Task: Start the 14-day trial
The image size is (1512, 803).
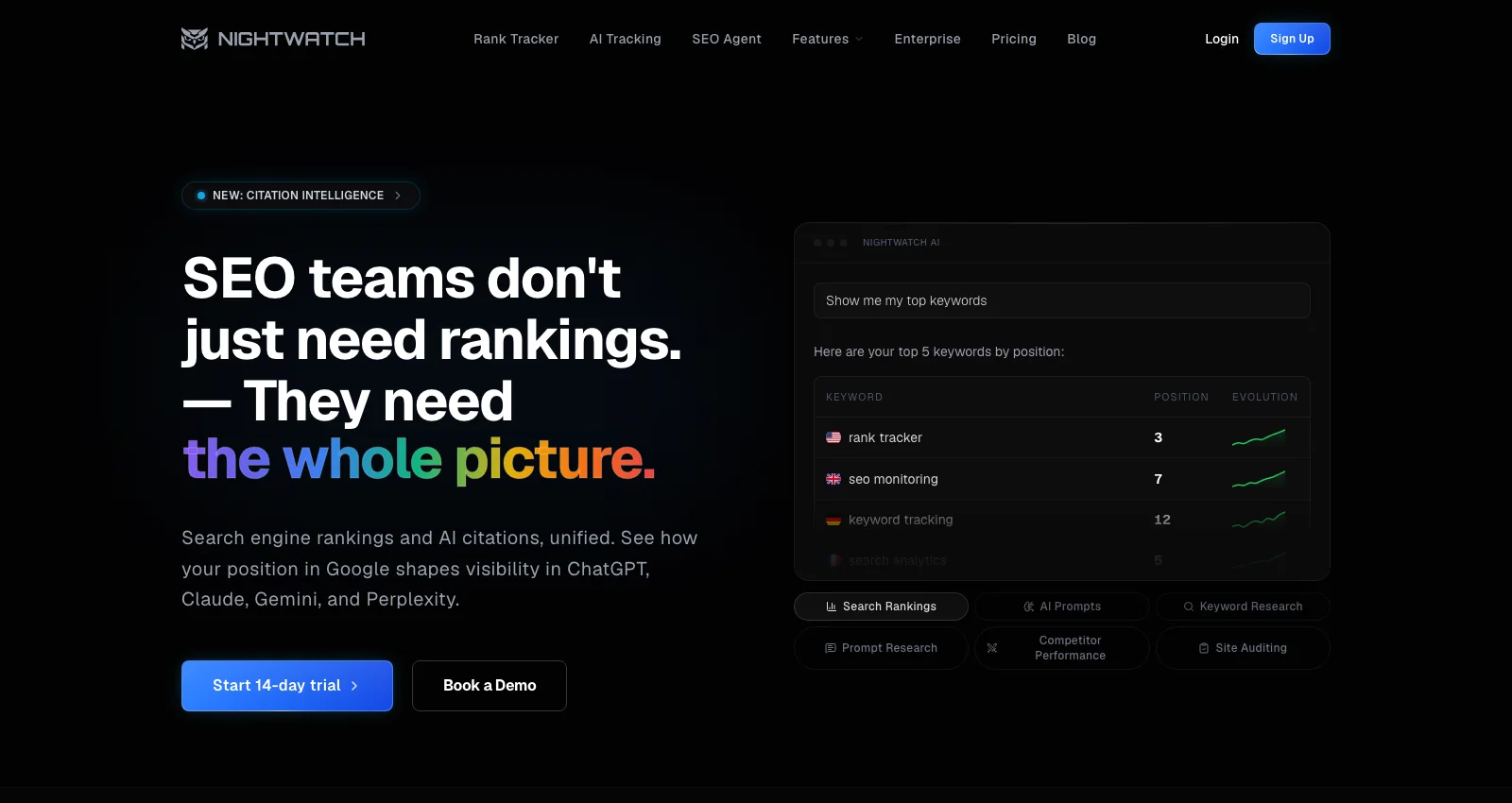Action: 287,686
